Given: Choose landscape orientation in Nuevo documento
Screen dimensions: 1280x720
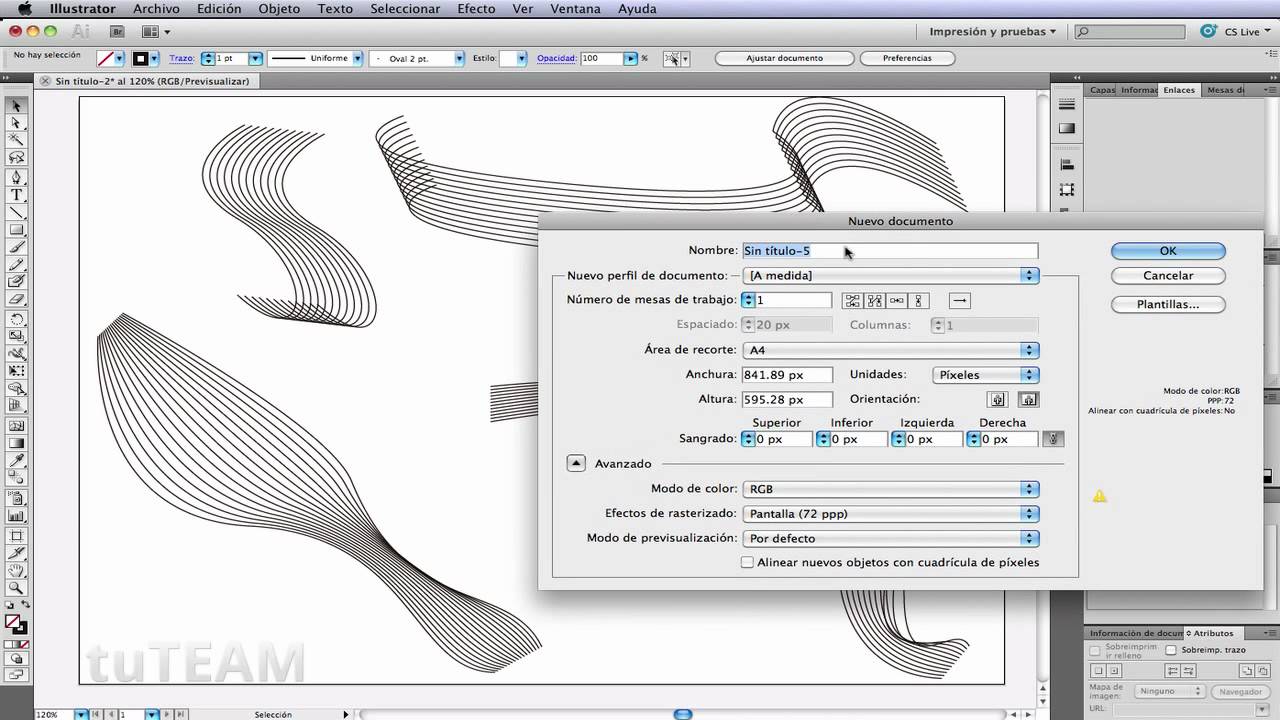Looking at the screenshot, I should point(1029,400).
